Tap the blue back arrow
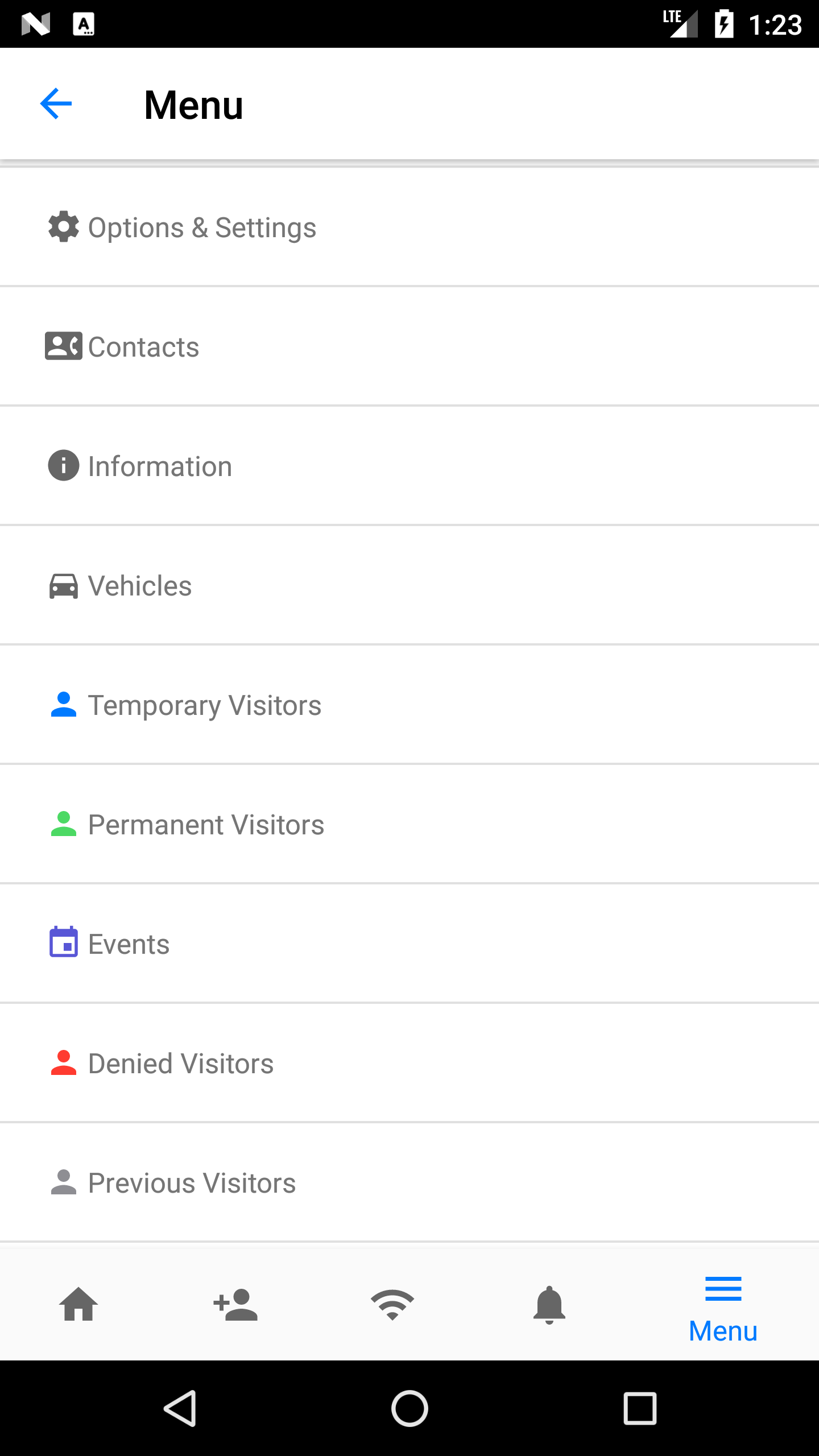The width and height of the screenshot is (819, 1456). click(x=56, y=104)
